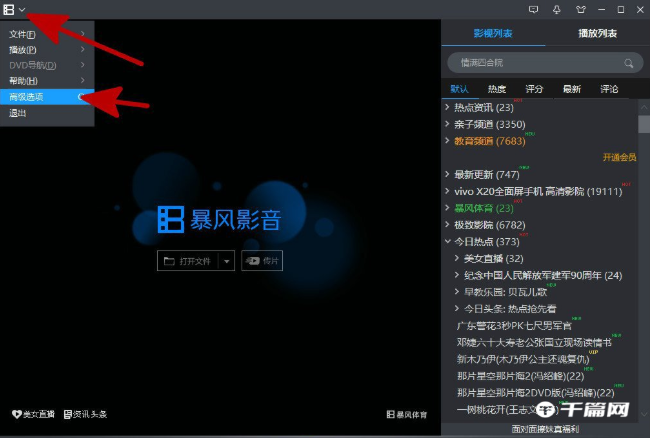650x438 pixels.
Task: Choose 退出 from the menu
Action: (47, 113)
